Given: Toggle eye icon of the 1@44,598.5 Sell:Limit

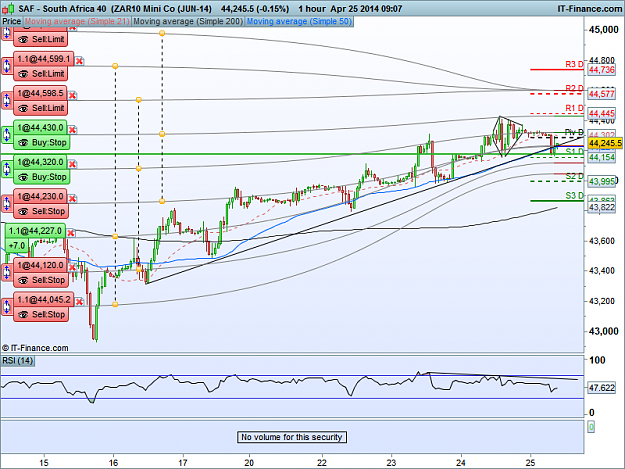Looking at the screenshot, I should 23,108.
